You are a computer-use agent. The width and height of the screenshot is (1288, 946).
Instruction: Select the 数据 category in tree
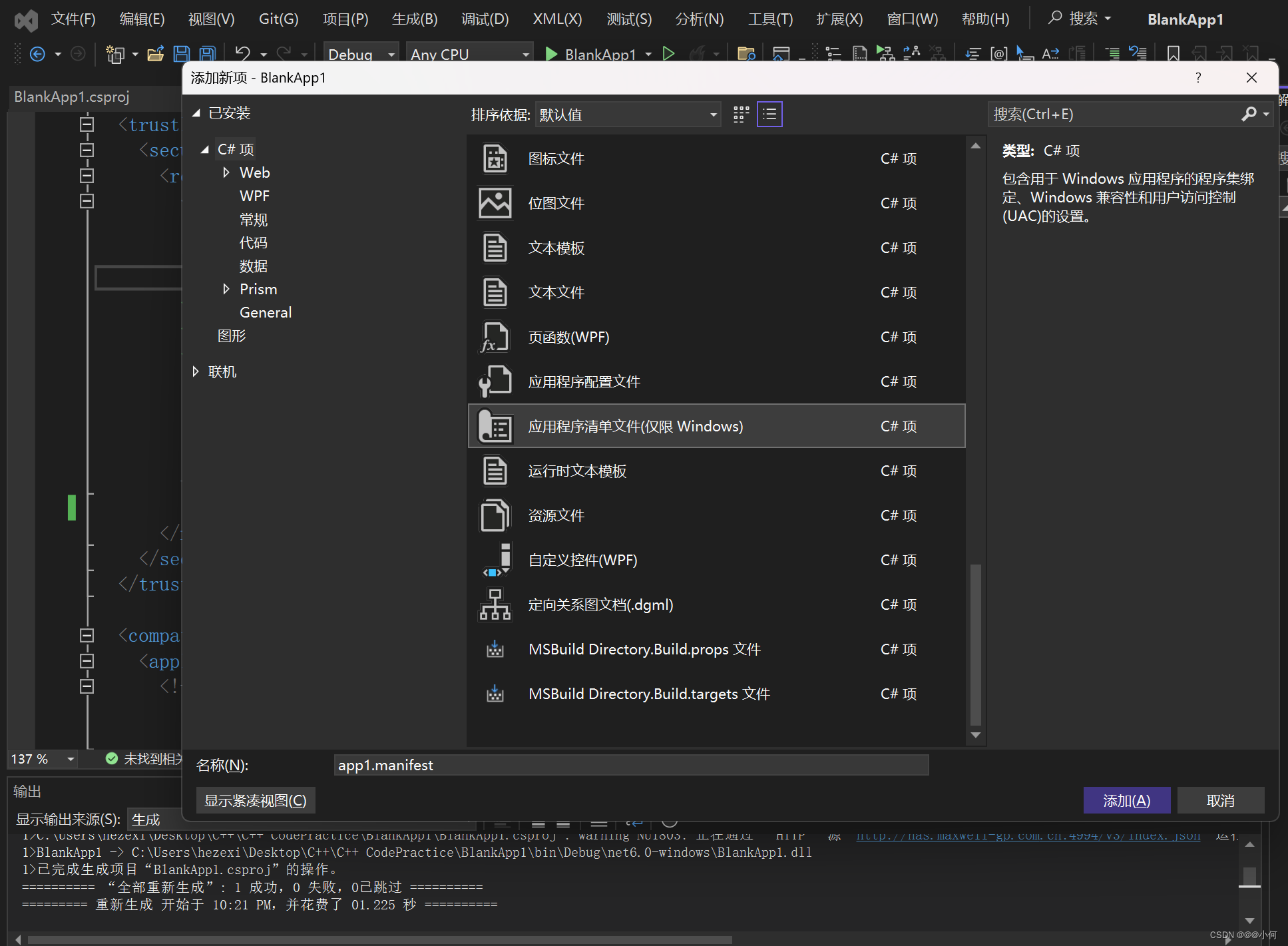[x=254, y=266]
